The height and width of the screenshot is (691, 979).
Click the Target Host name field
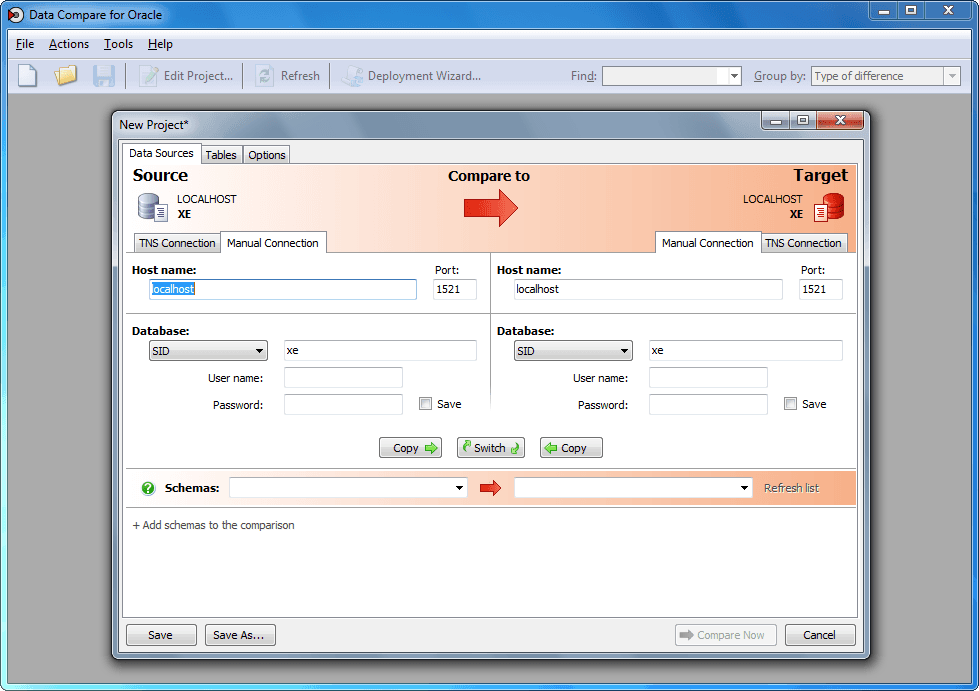[648, 289]
